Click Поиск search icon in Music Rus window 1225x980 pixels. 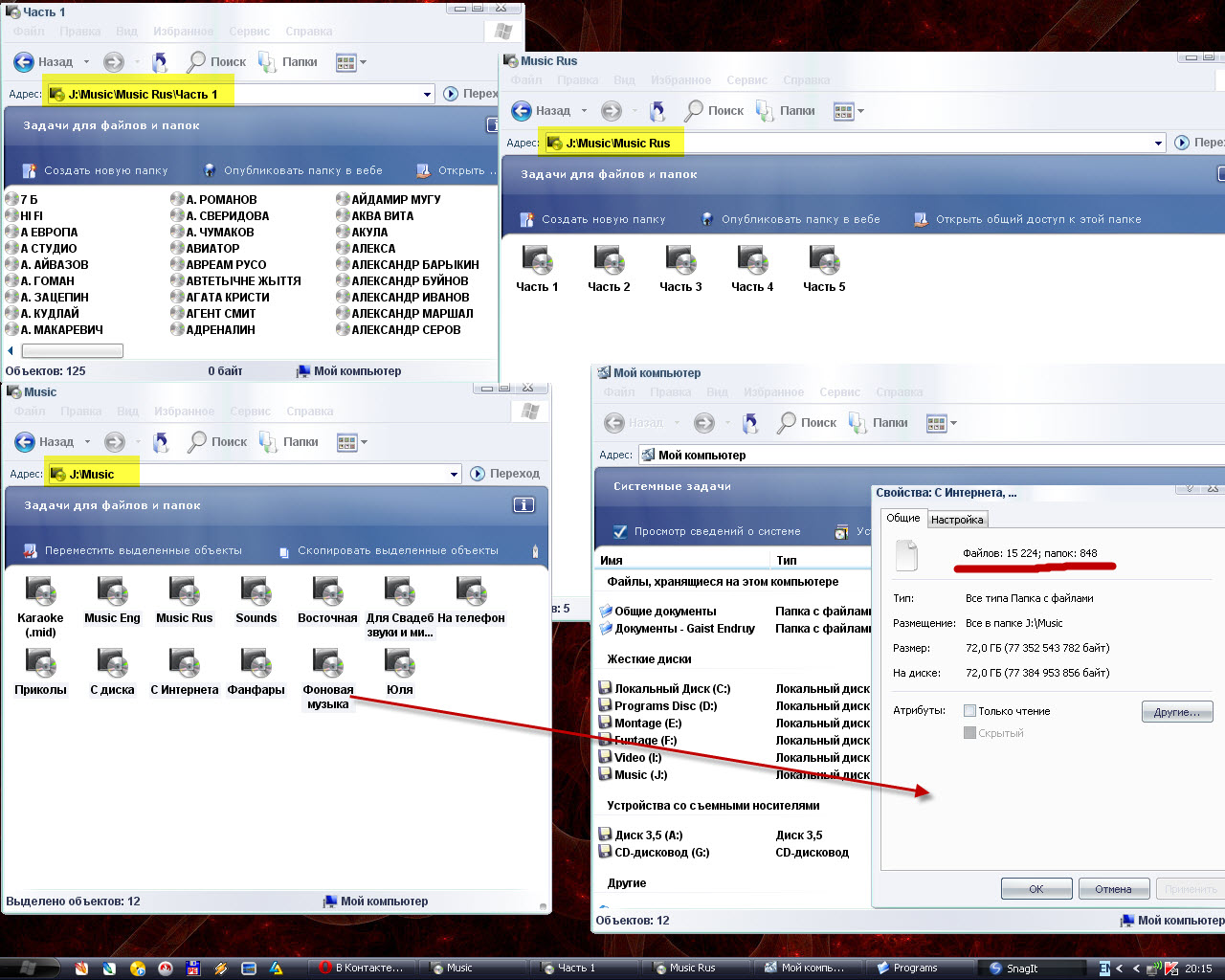point(695,111)
